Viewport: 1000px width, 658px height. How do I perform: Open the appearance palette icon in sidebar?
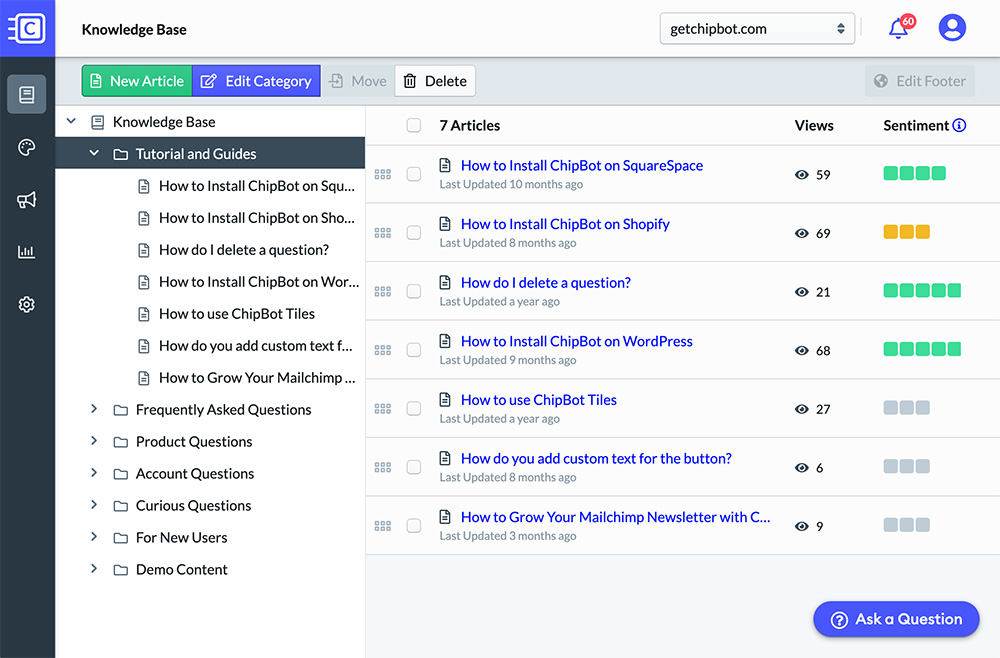tap(27, 148)
